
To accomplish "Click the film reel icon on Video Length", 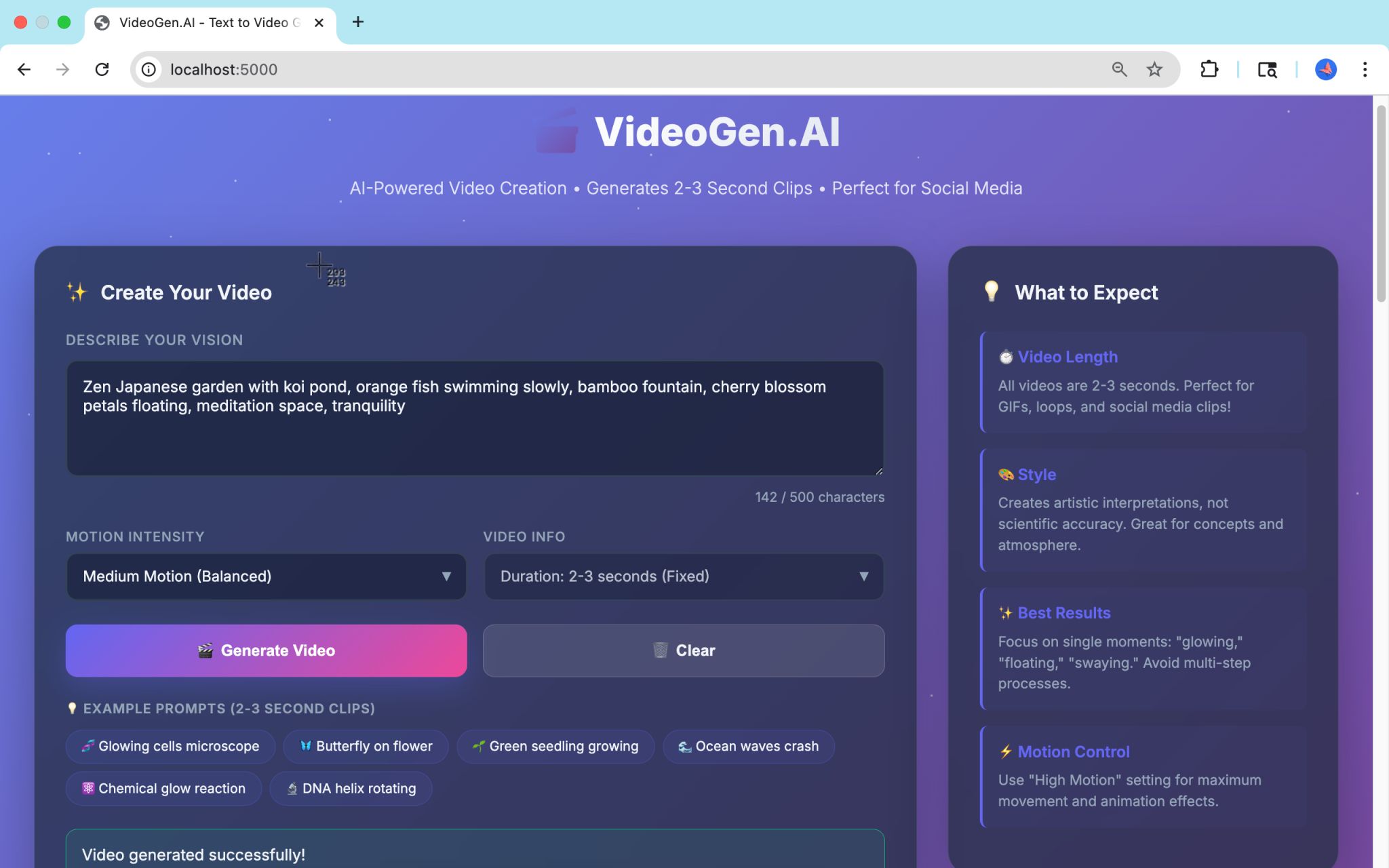I will pos(1006,356).
